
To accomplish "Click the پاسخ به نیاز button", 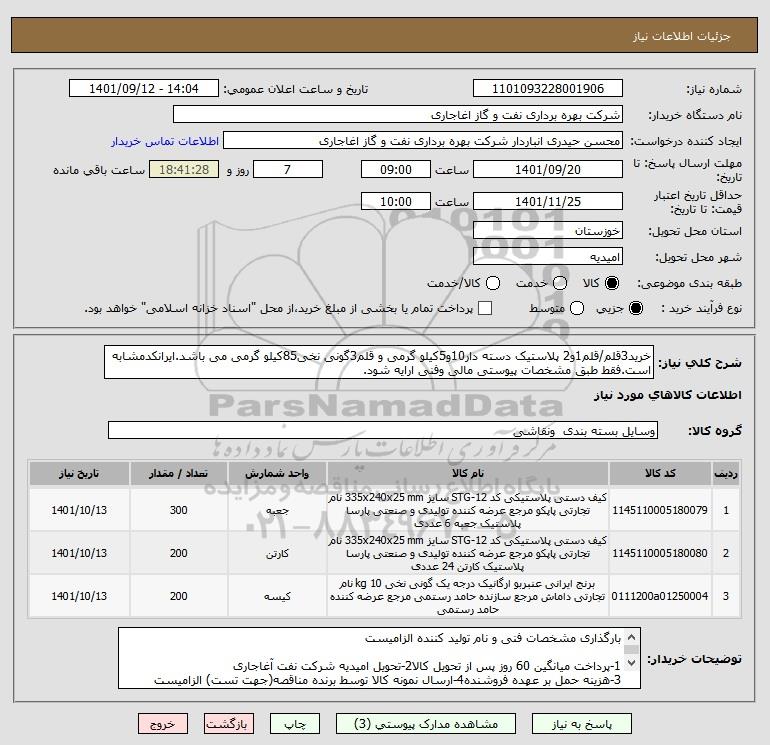I will pos(582,724).
